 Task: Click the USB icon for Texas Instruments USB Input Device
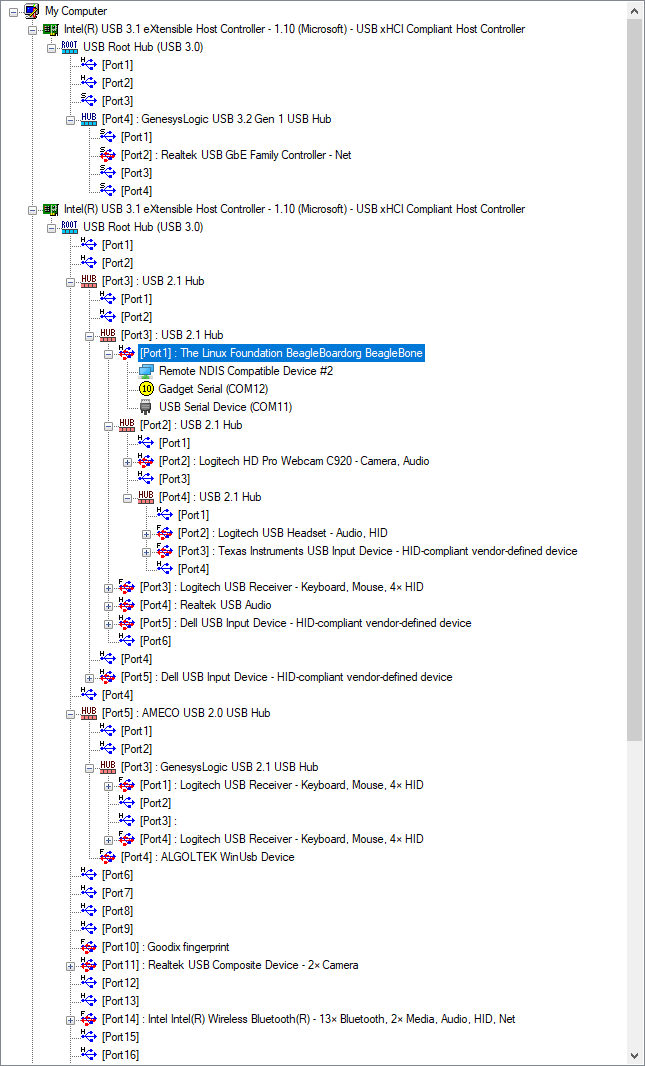[x=164, y=551]
